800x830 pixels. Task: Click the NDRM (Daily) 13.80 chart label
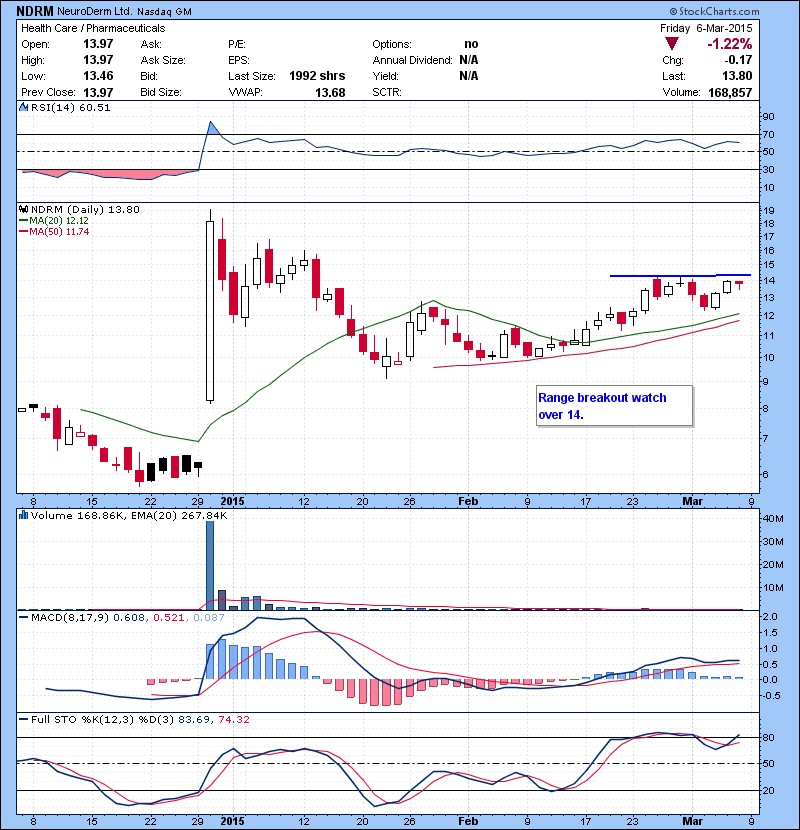pyautogui.click(x=85, y=209)
